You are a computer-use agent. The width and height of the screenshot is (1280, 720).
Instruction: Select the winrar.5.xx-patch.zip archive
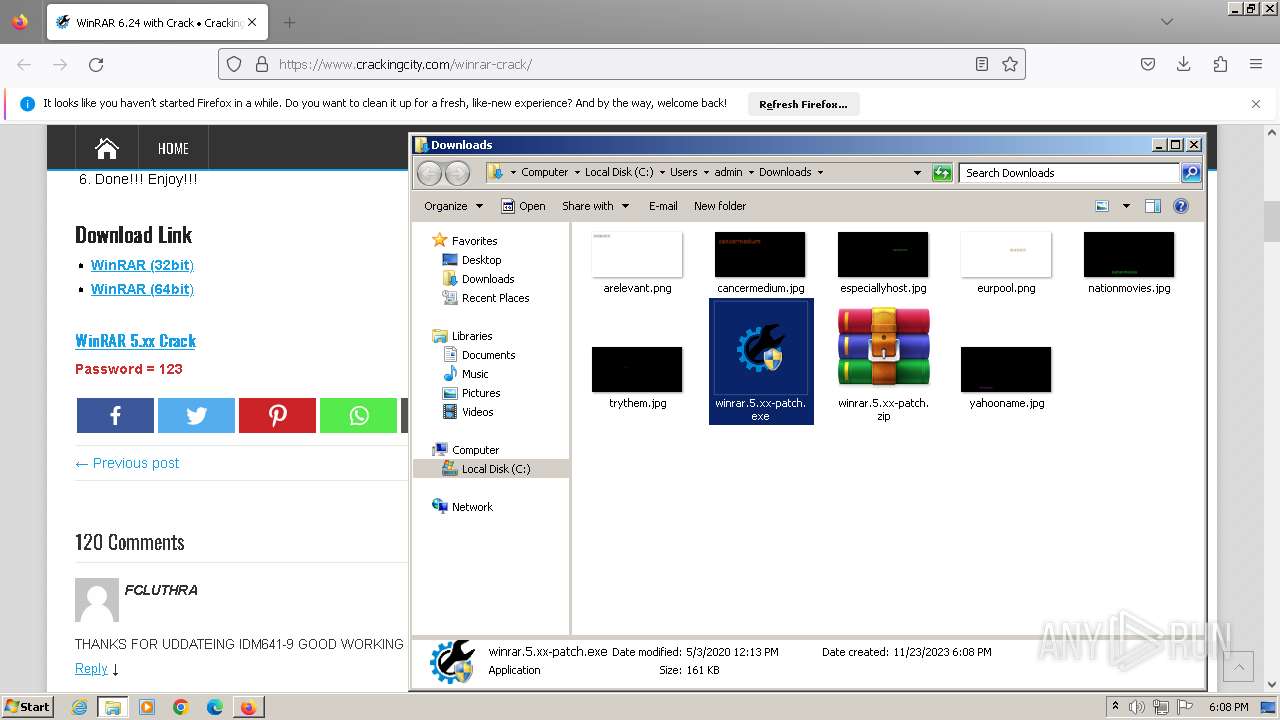(x=883, y=363)
